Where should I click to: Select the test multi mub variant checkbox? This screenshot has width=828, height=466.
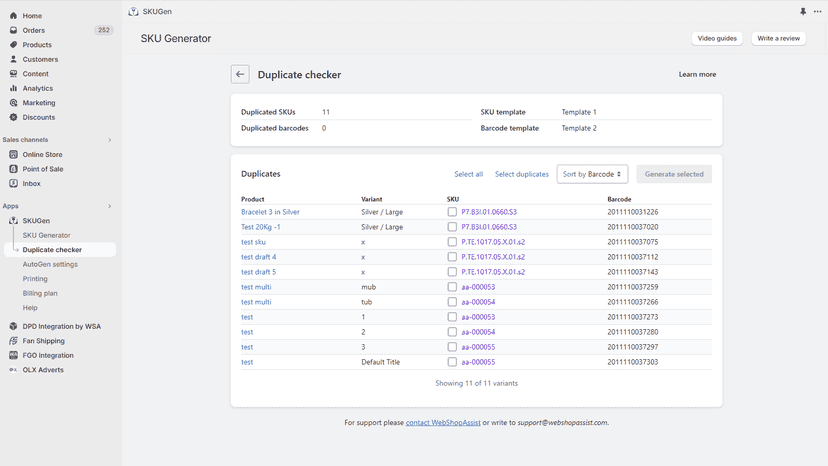point(452,287)
